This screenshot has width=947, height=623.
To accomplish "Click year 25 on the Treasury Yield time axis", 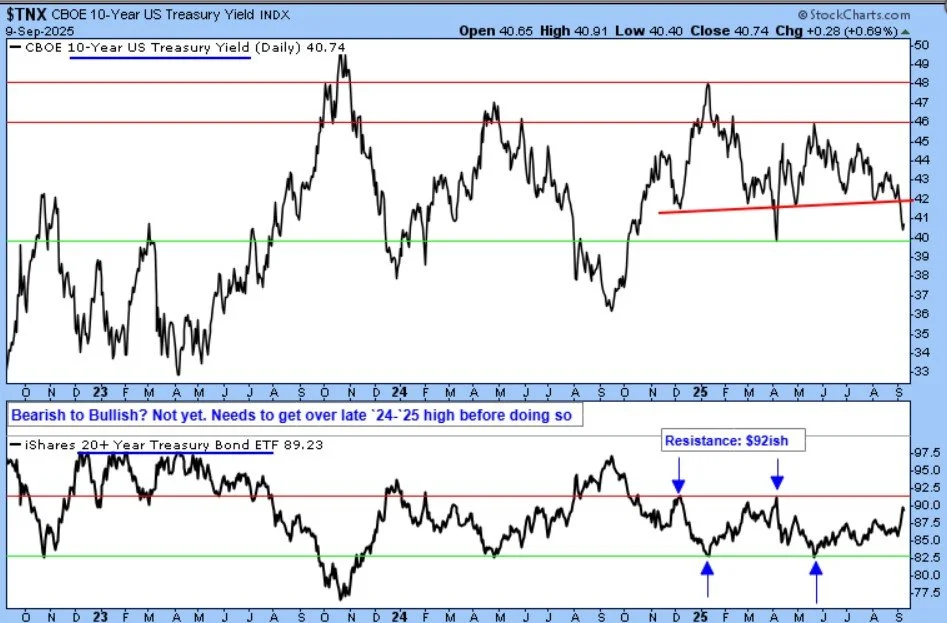I will point(700,393).
